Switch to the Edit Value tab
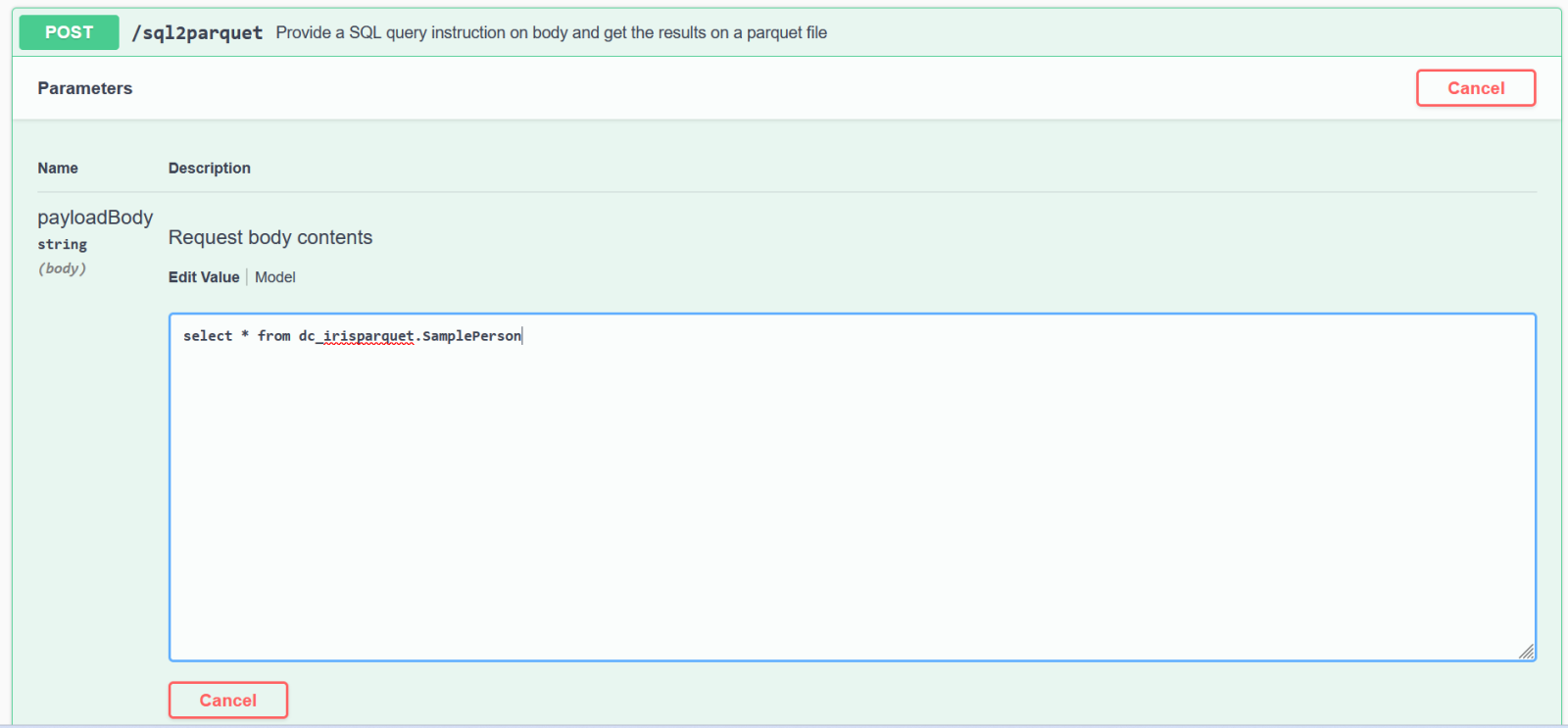Screen dimensions: 1568x728 (x=203, y=277)
